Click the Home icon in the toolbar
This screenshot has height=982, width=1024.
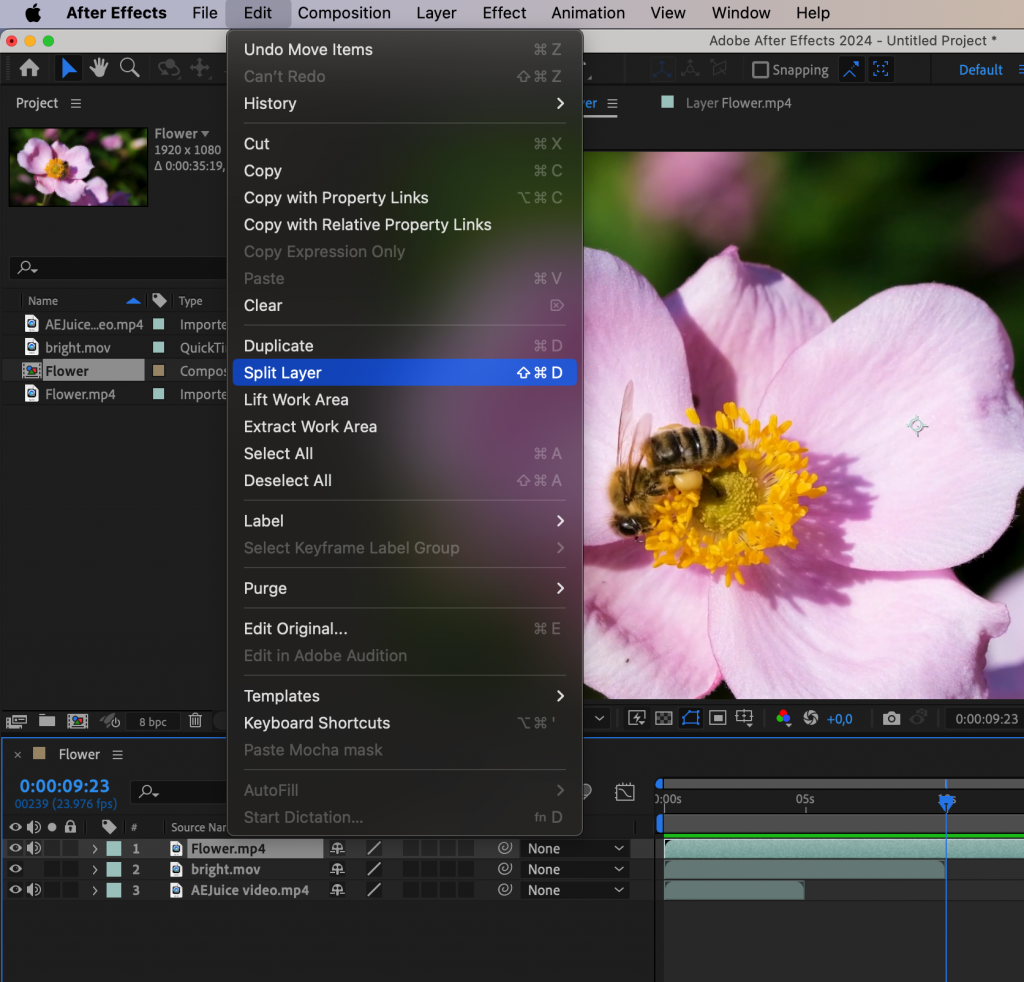30,68
